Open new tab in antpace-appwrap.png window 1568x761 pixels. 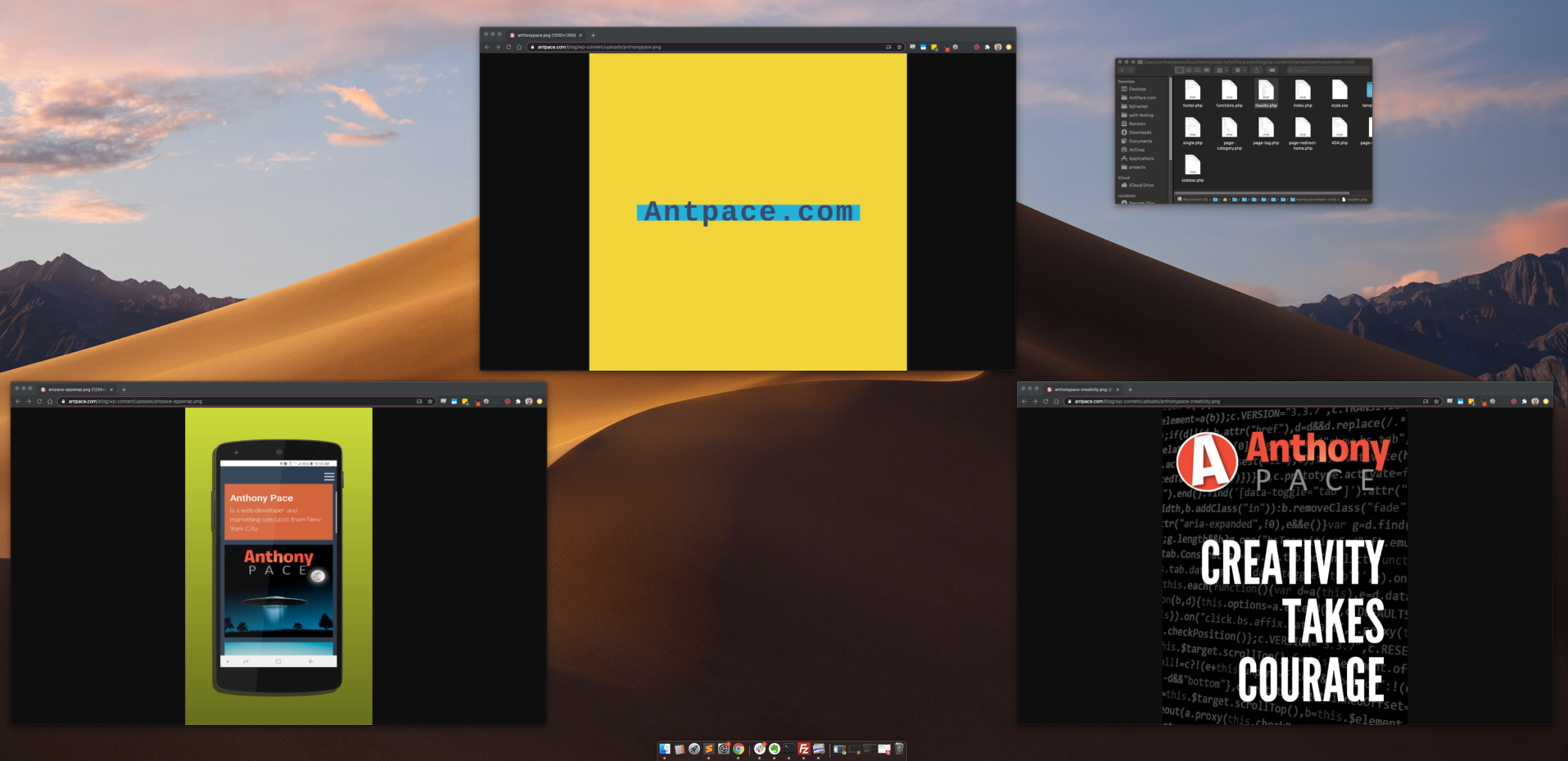(x=124, y=390)
